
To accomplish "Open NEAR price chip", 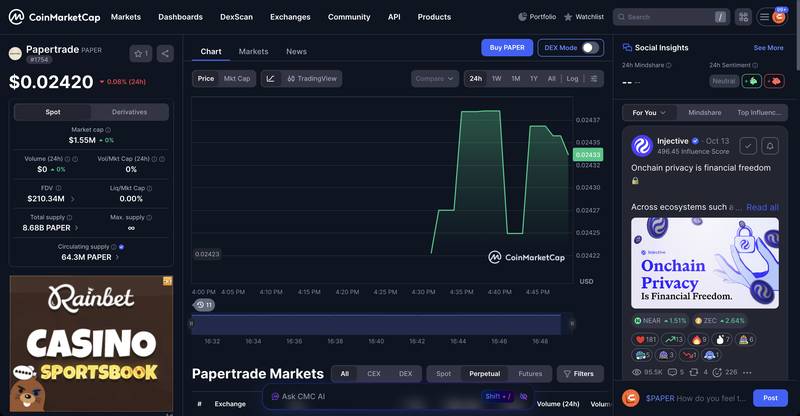I will tap(660, 321).
